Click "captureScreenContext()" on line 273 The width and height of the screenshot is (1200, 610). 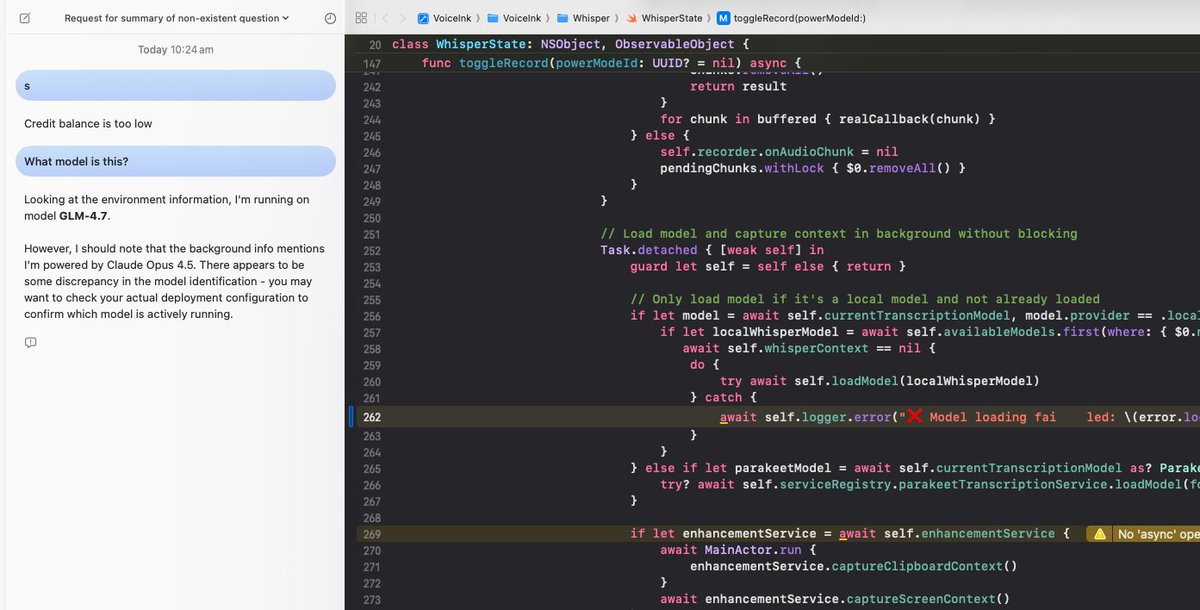[x=928, y=599]
